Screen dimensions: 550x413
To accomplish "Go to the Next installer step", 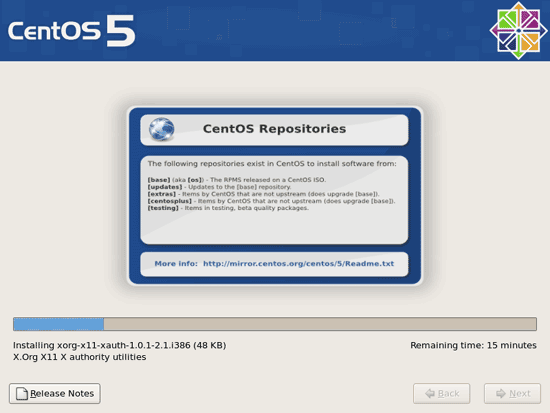I will (512, 393).
